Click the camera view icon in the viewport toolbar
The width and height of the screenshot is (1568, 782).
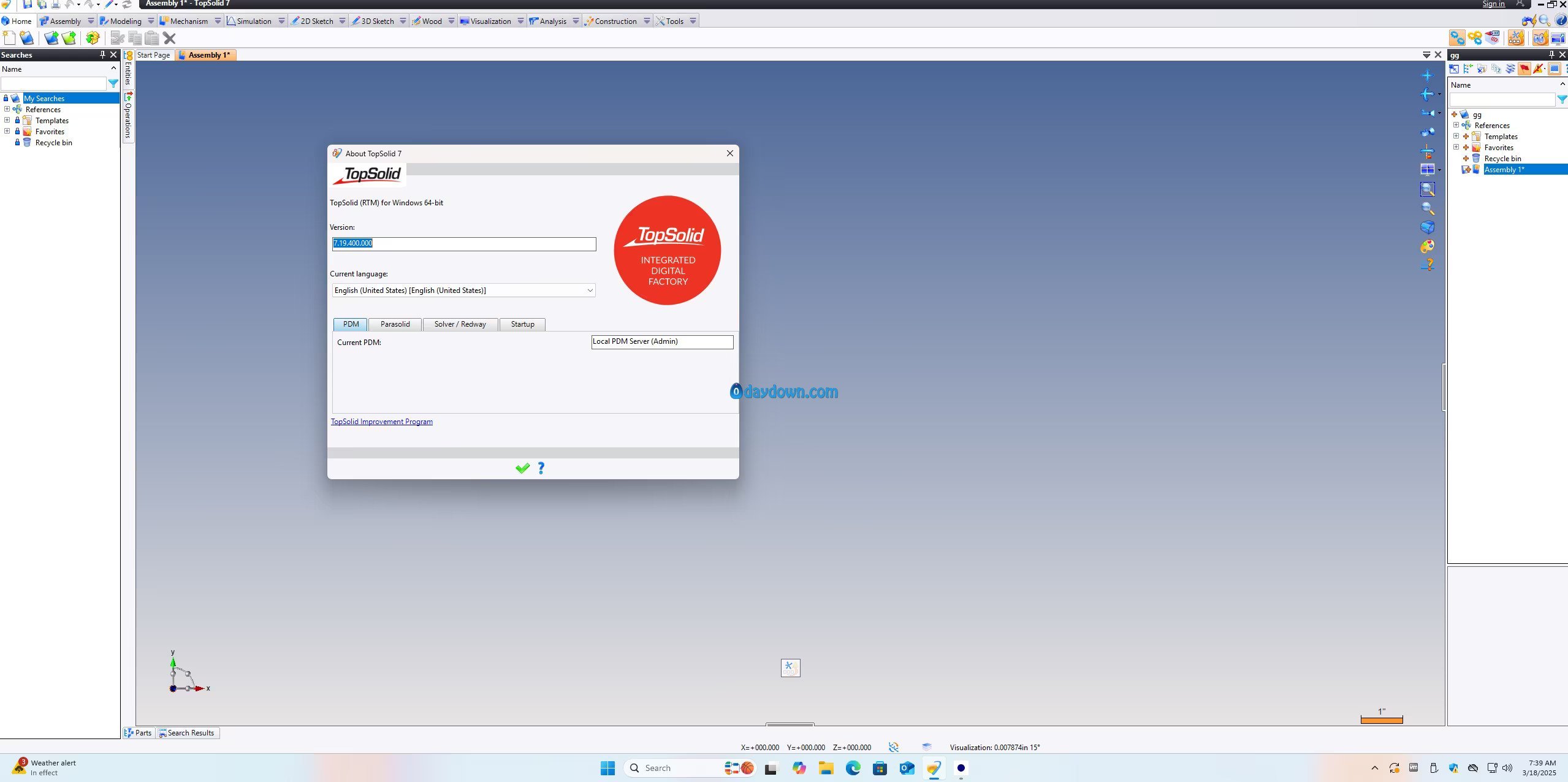tap(1427, 113)
